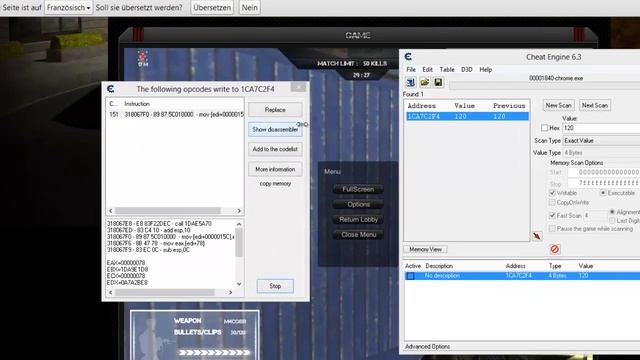Toggle the Writable checkbox
640x360 pixels.
coord(552,193)
